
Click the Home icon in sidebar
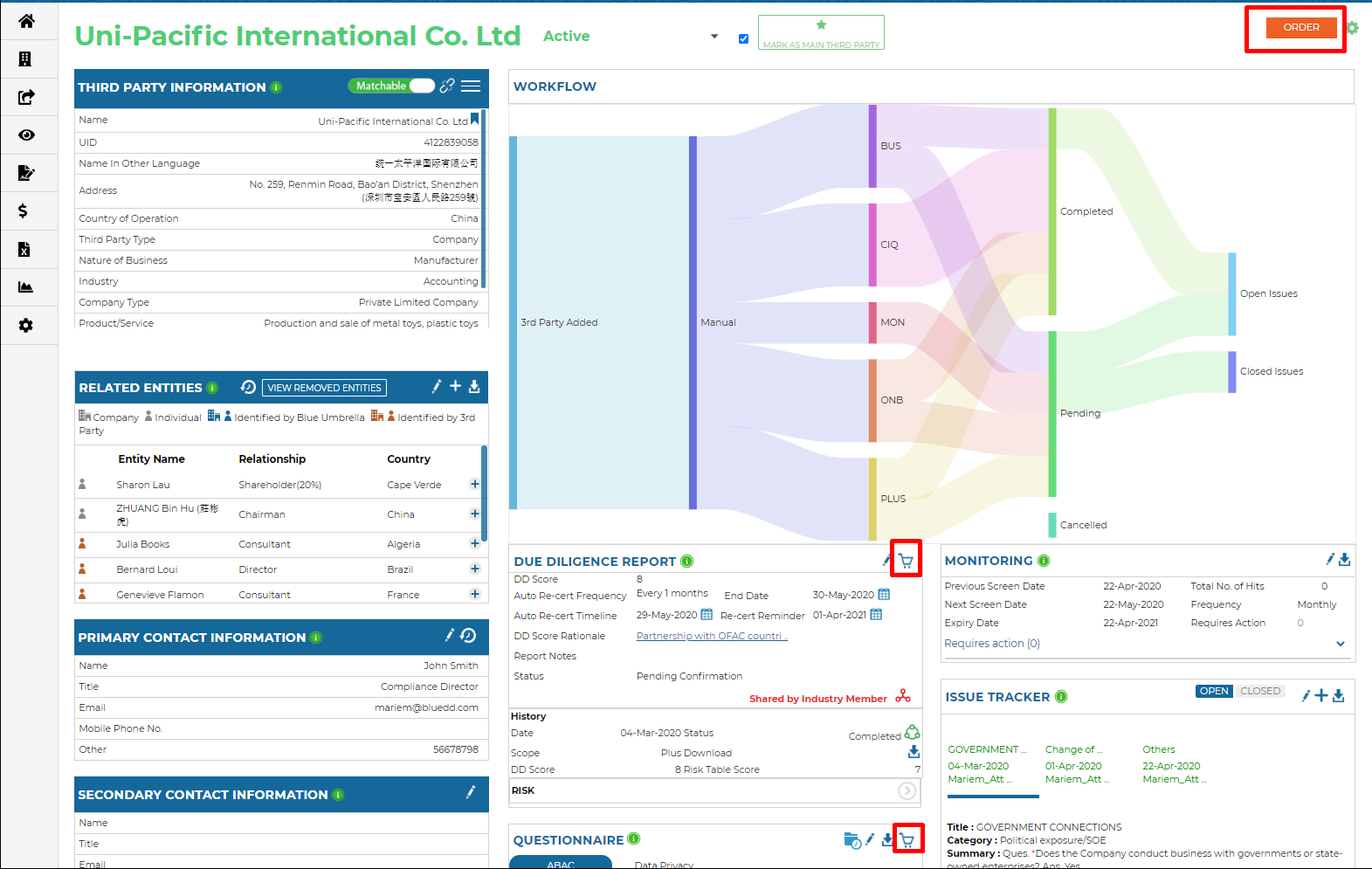coord(26,21)
